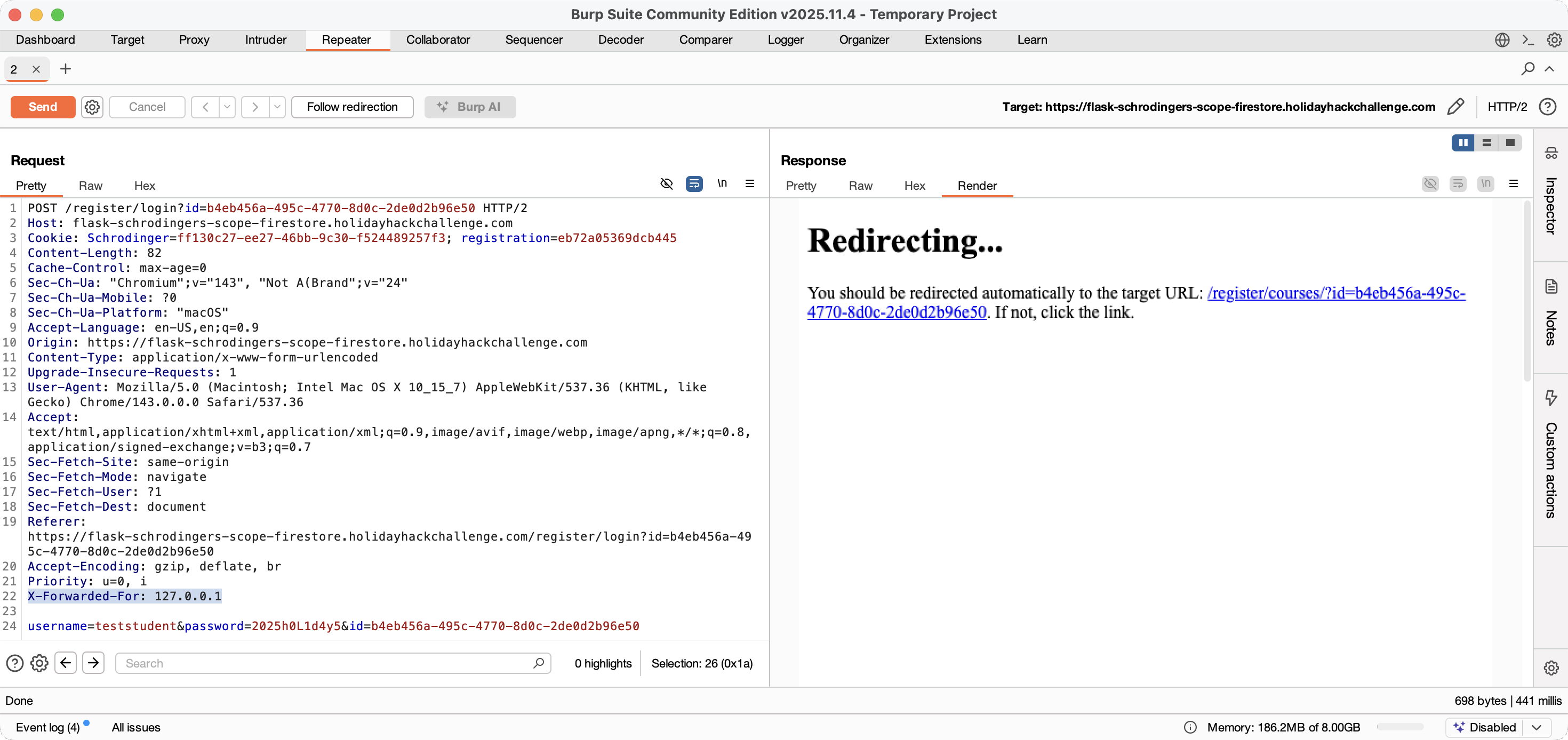Click the Follow redirection button

352,107
